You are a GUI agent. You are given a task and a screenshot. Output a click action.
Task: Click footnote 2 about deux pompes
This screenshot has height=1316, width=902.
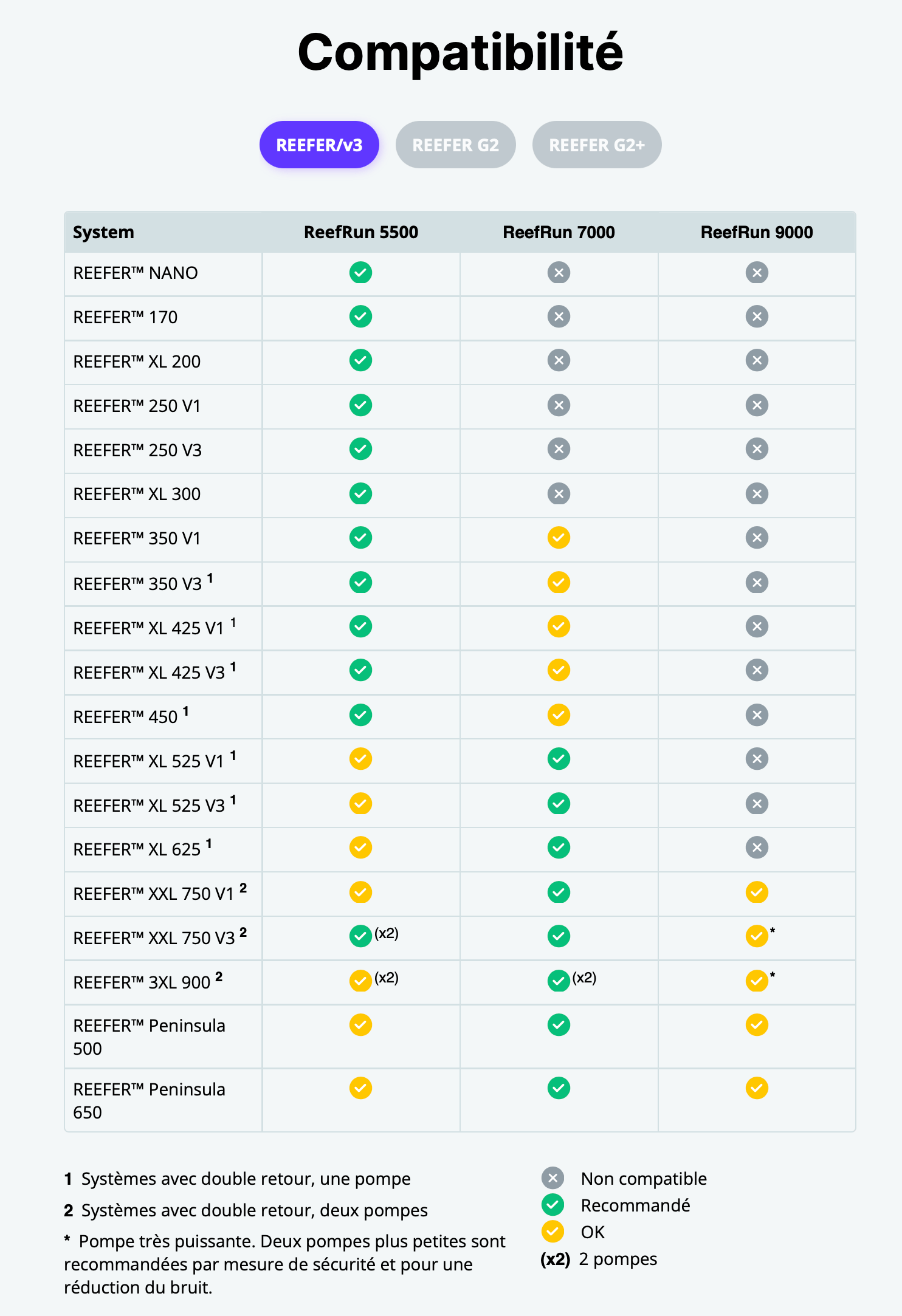tap(246, 1210)
